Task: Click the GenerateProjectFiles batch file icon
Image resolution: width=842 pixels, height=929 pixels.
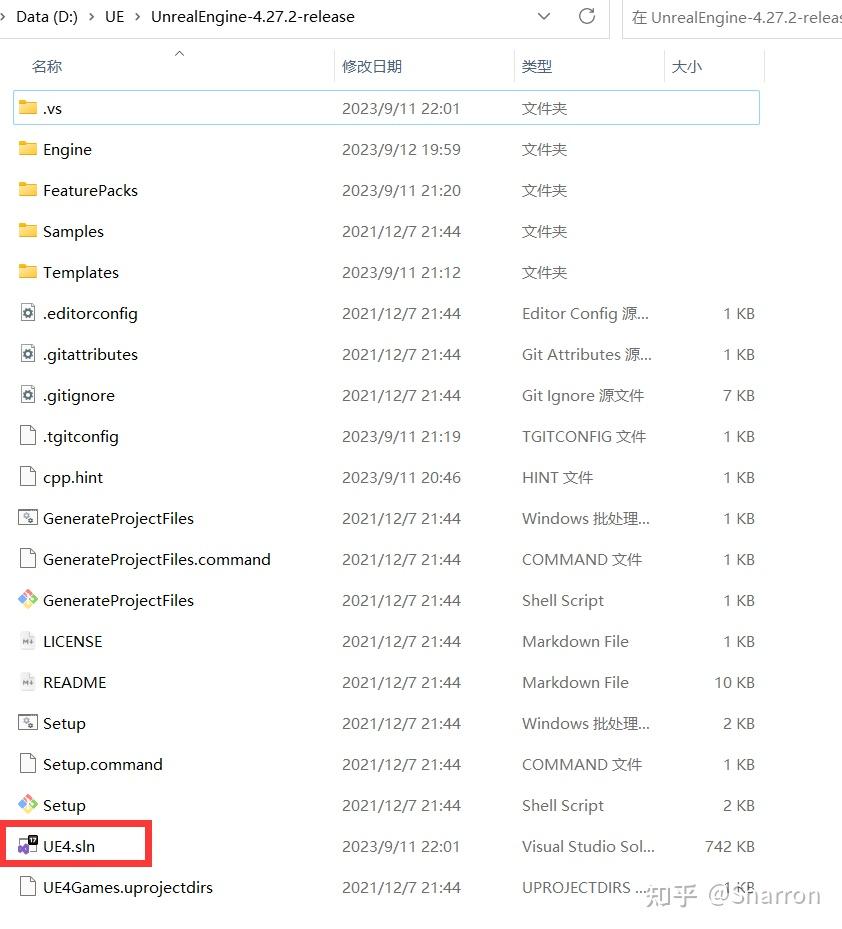Action: 28,517
